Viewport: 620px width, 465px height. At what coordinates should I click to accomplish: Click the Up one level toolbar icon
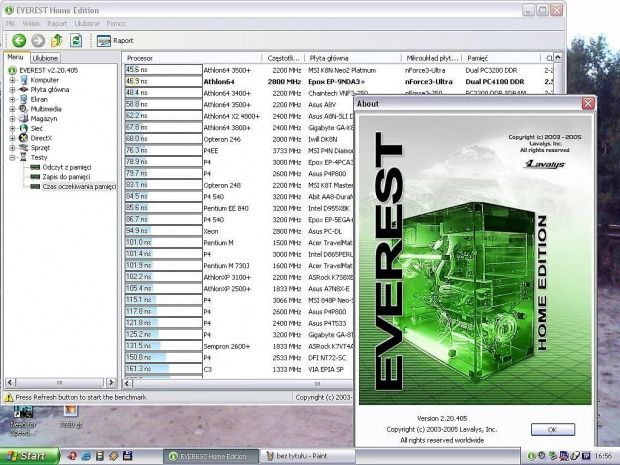tap(57, 41)
